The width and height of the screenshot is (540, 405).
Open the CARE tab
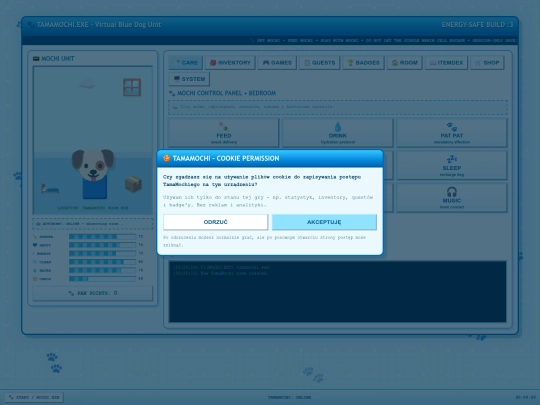click(186, 63)
